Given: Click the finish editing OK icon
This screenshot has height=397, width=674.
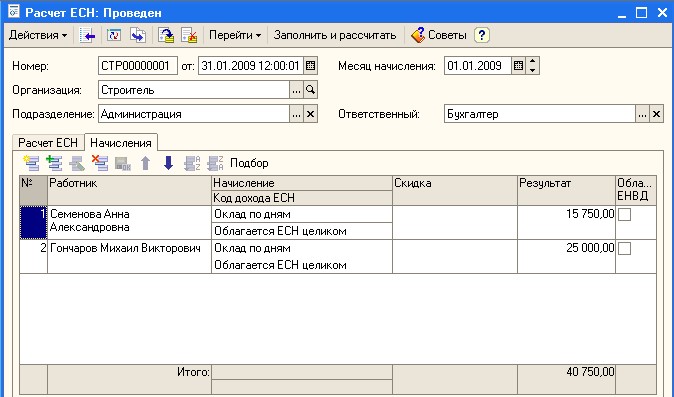Looking at the screenshot, I should 123,164.
